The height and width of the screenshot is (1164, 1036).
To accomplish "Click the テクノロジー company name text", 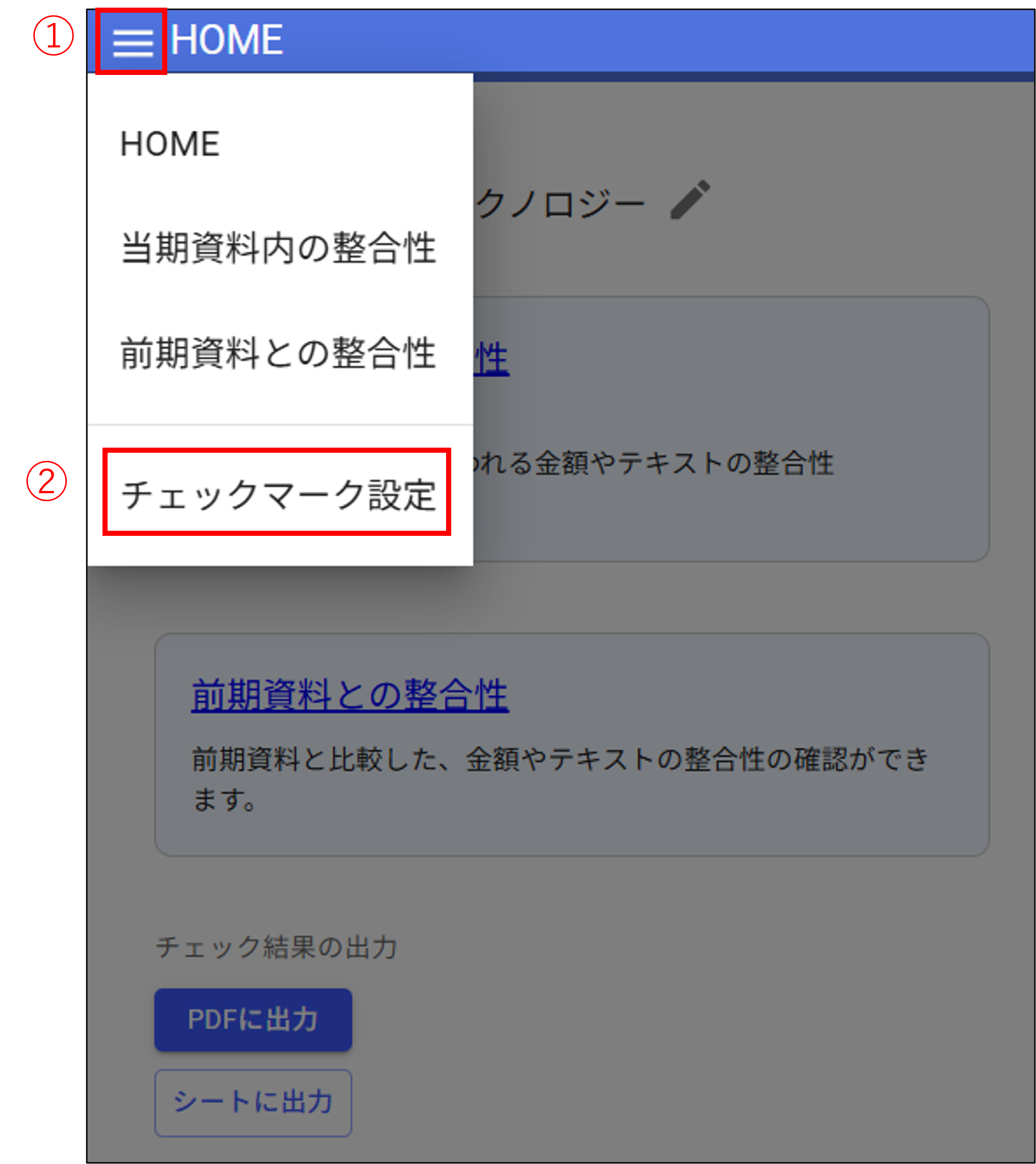I will [560, 203].
